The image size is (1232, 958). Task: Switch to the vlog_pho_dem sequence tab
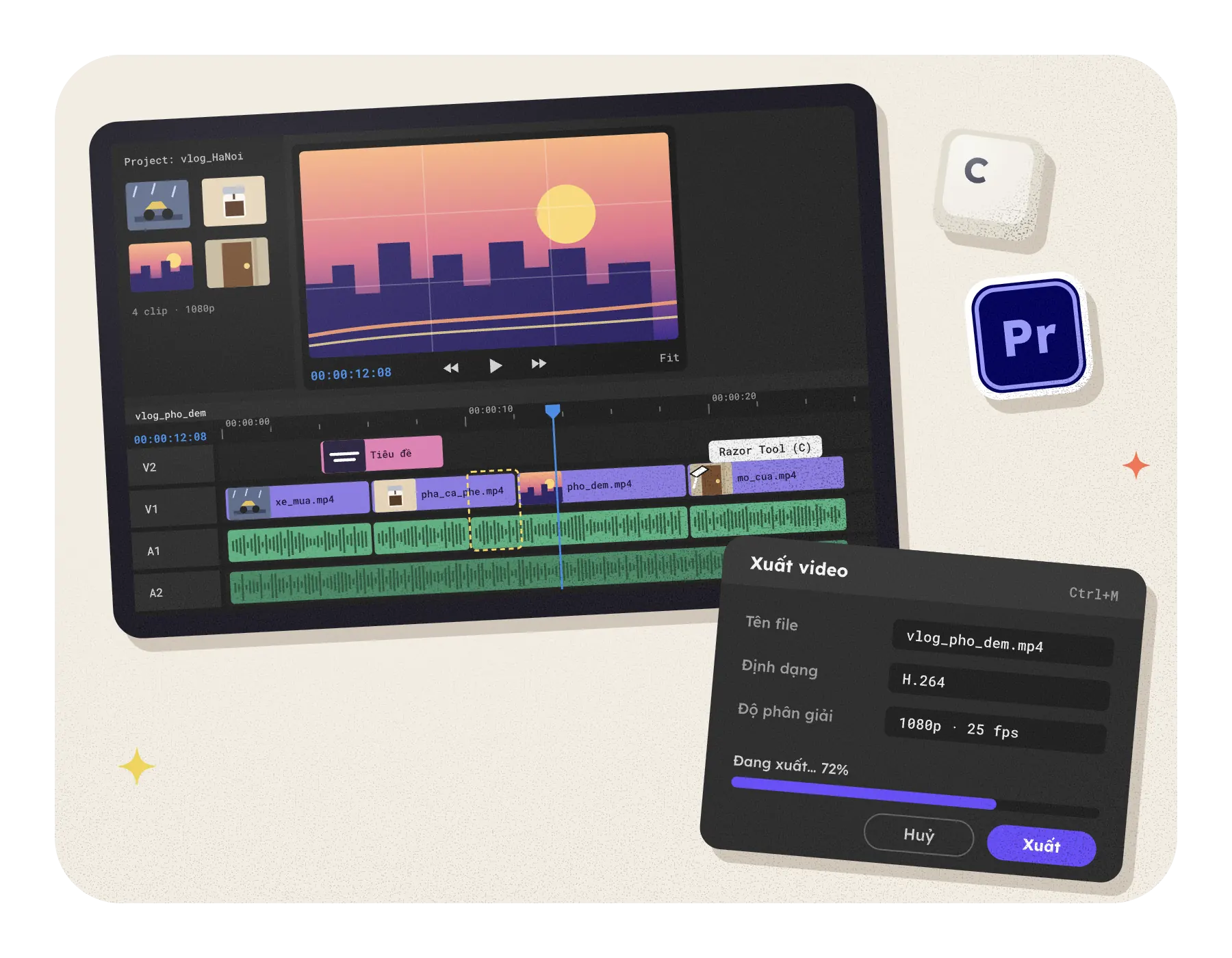[170, 414]
